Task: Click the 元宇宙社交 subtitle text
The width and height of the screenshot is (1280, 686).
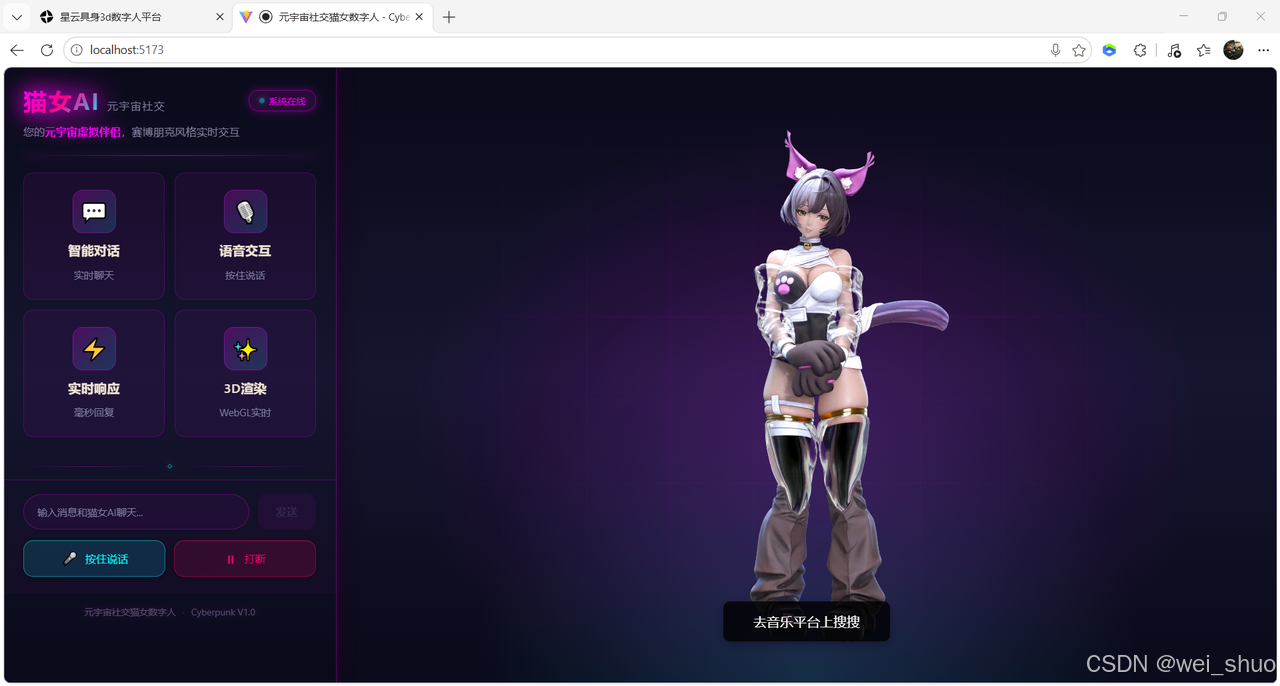Action: pos(136,106)
